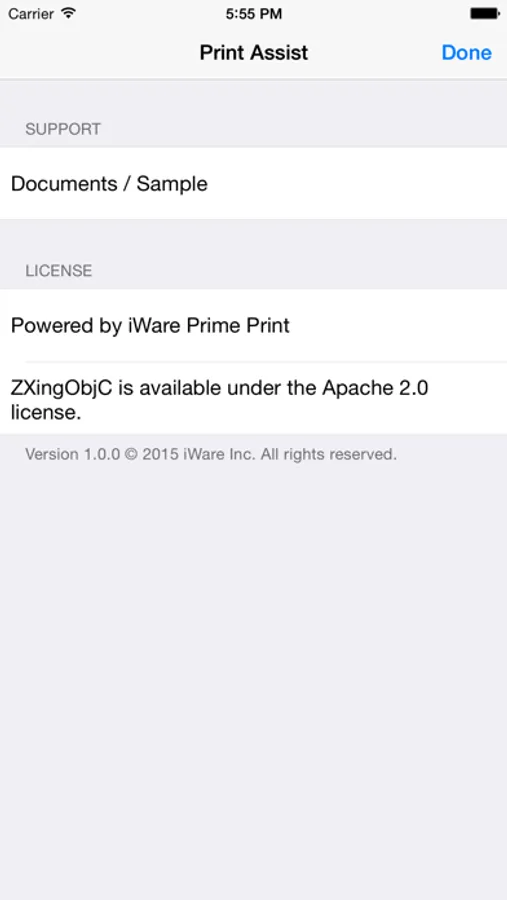Tap the LICENSE section header
Image resolution: width=507 pixels, height=900 pixels.
pos(59,271)
